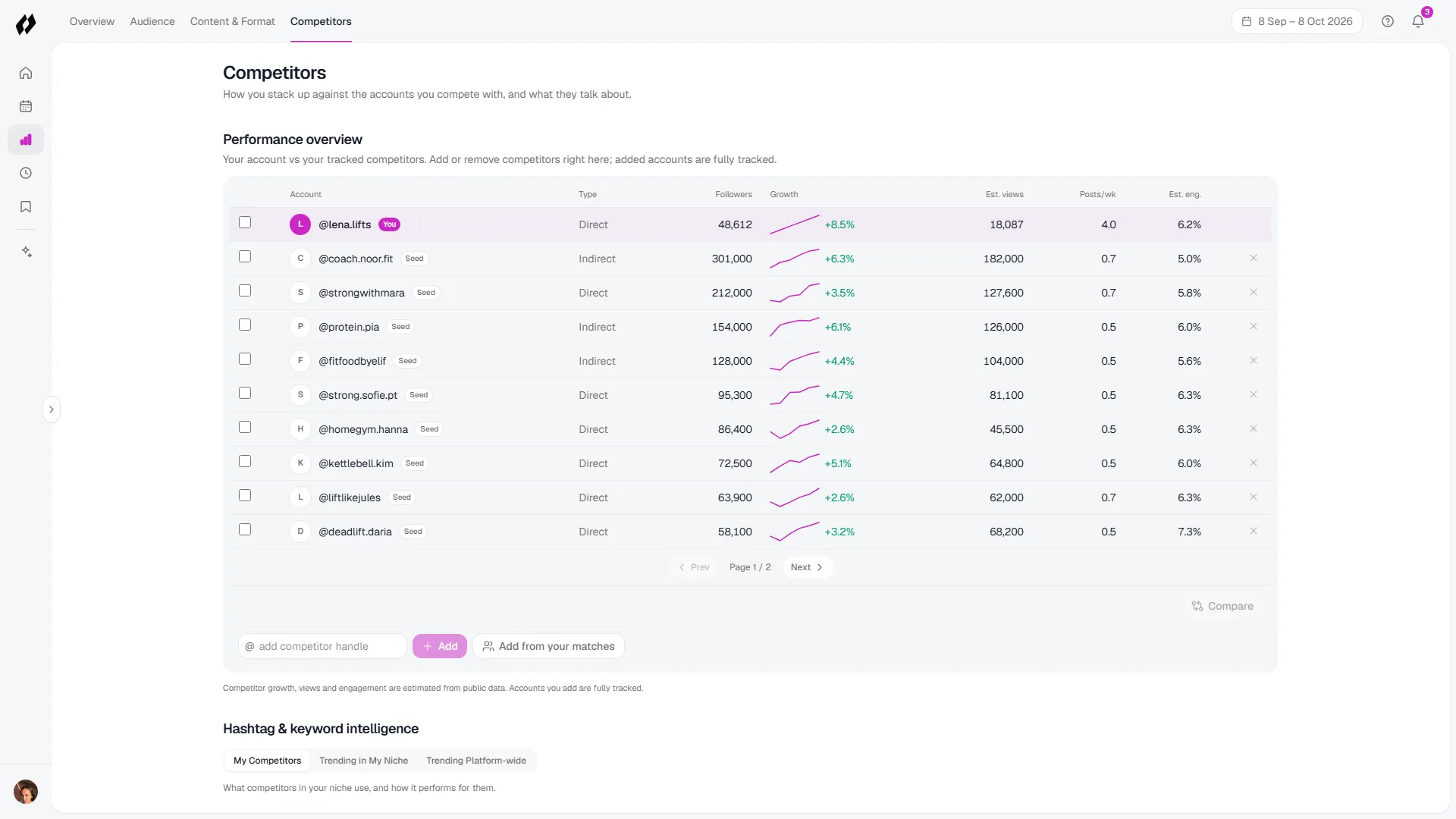Switch to the Overview tab
The height and width of the screenshot is (819, 1456).
point(92,21)
